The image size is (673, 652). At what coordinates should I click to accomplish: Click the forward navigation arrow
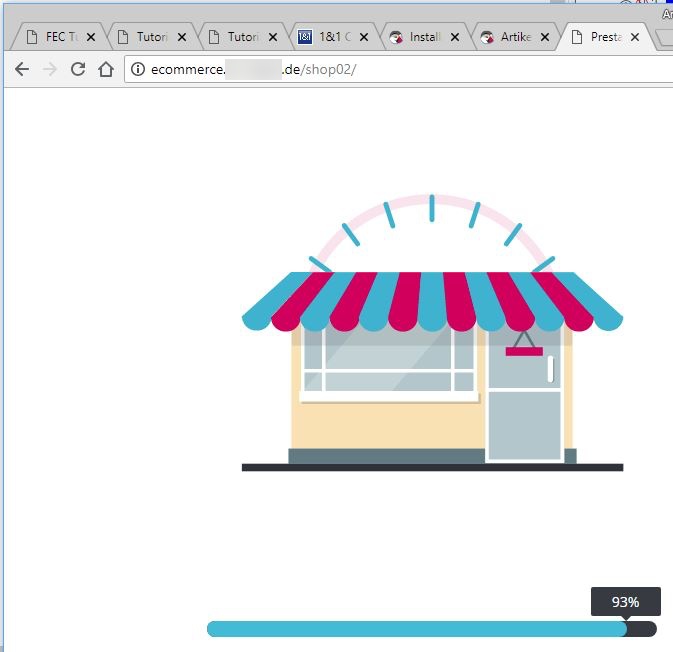[50, 69]
